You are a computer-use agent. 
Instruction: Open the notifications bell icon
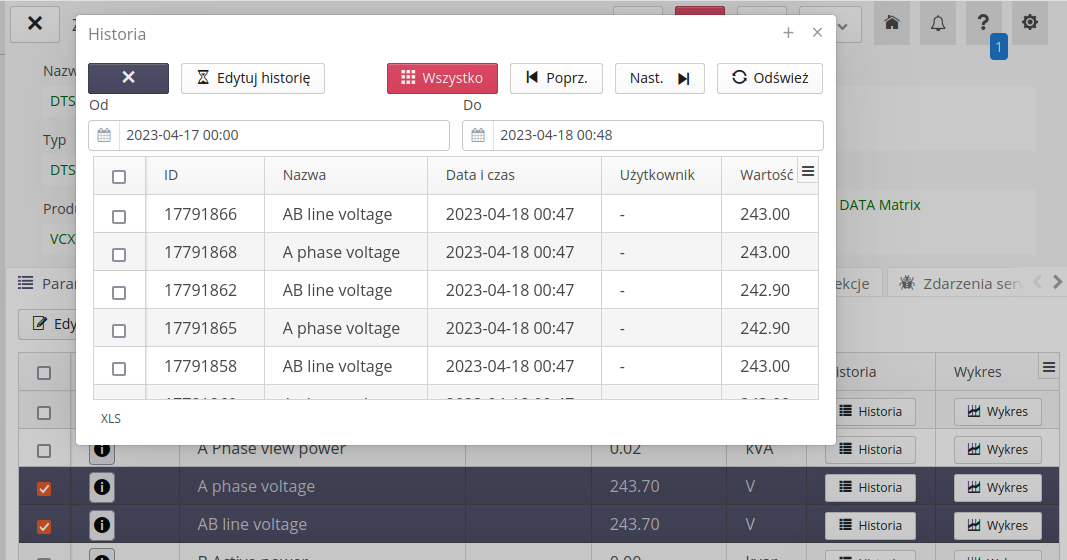[x=938, y=24]
